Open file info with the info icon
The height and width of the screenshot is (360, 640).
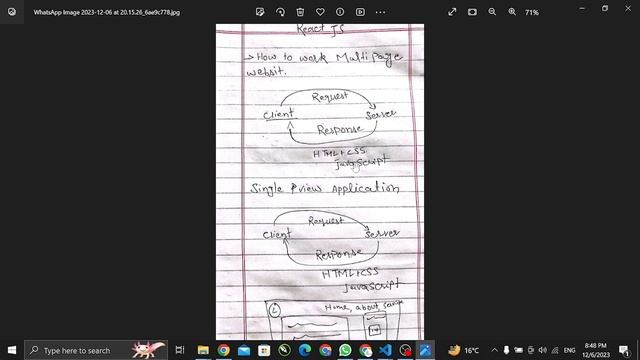click(340, 12)
